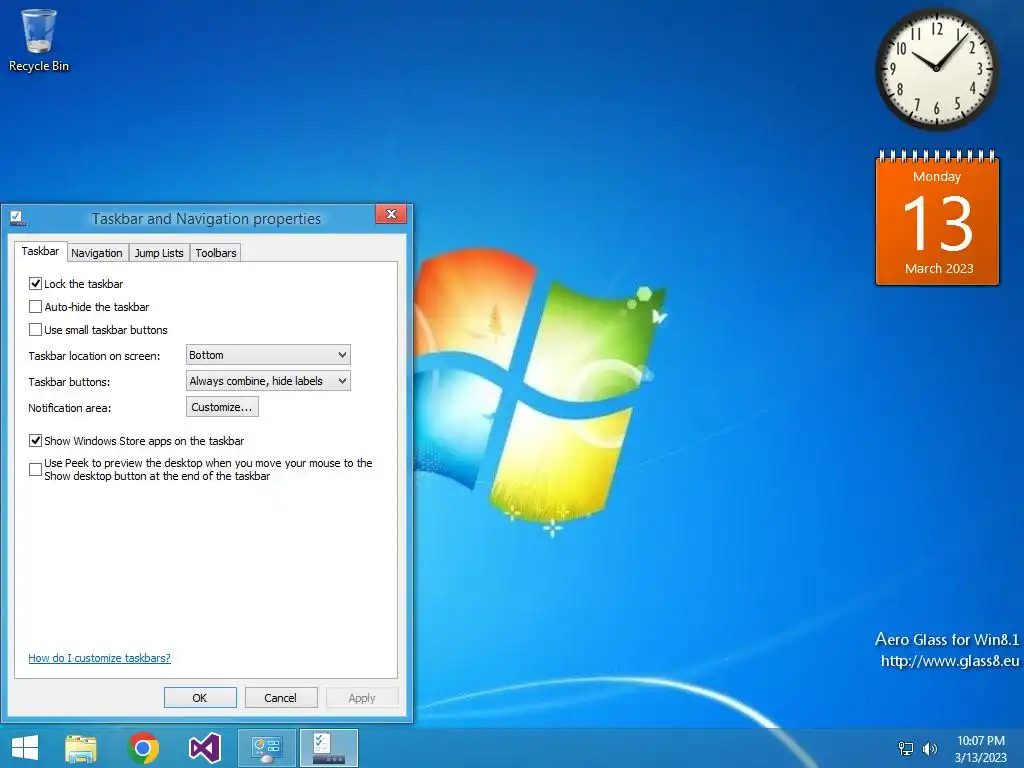This screenshot has width=1024, height=768.
Task: Click the OK button
Action: (x=200, y=697)
